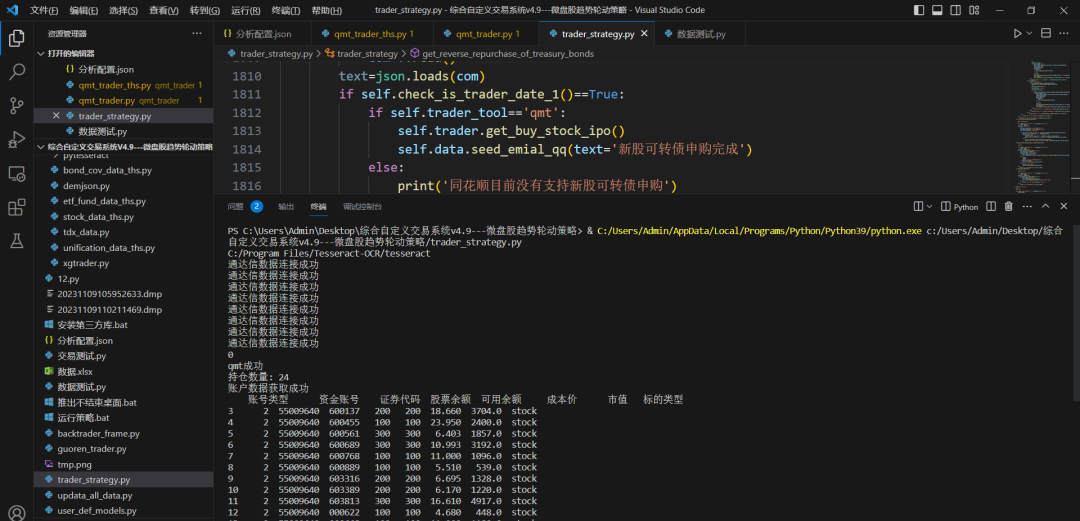Close the terminal panel with X

[1065, 206]
